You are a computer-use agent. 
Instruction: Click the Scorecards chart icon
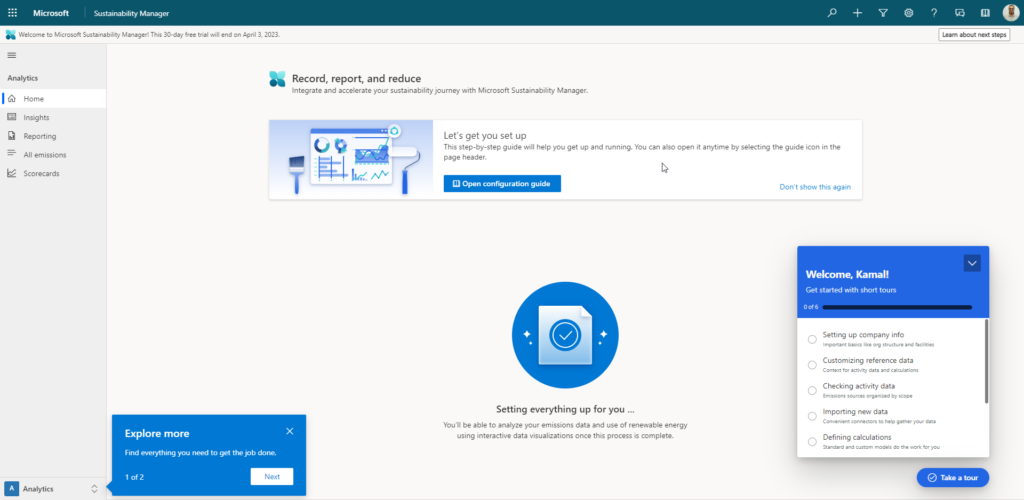11,173
